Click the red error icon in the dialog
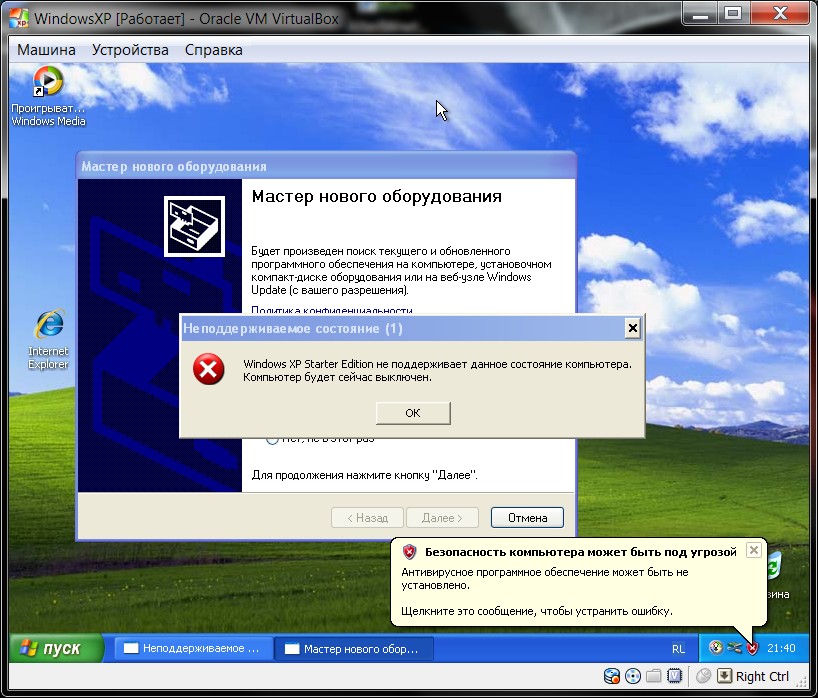818x698 pixels. 209,369
